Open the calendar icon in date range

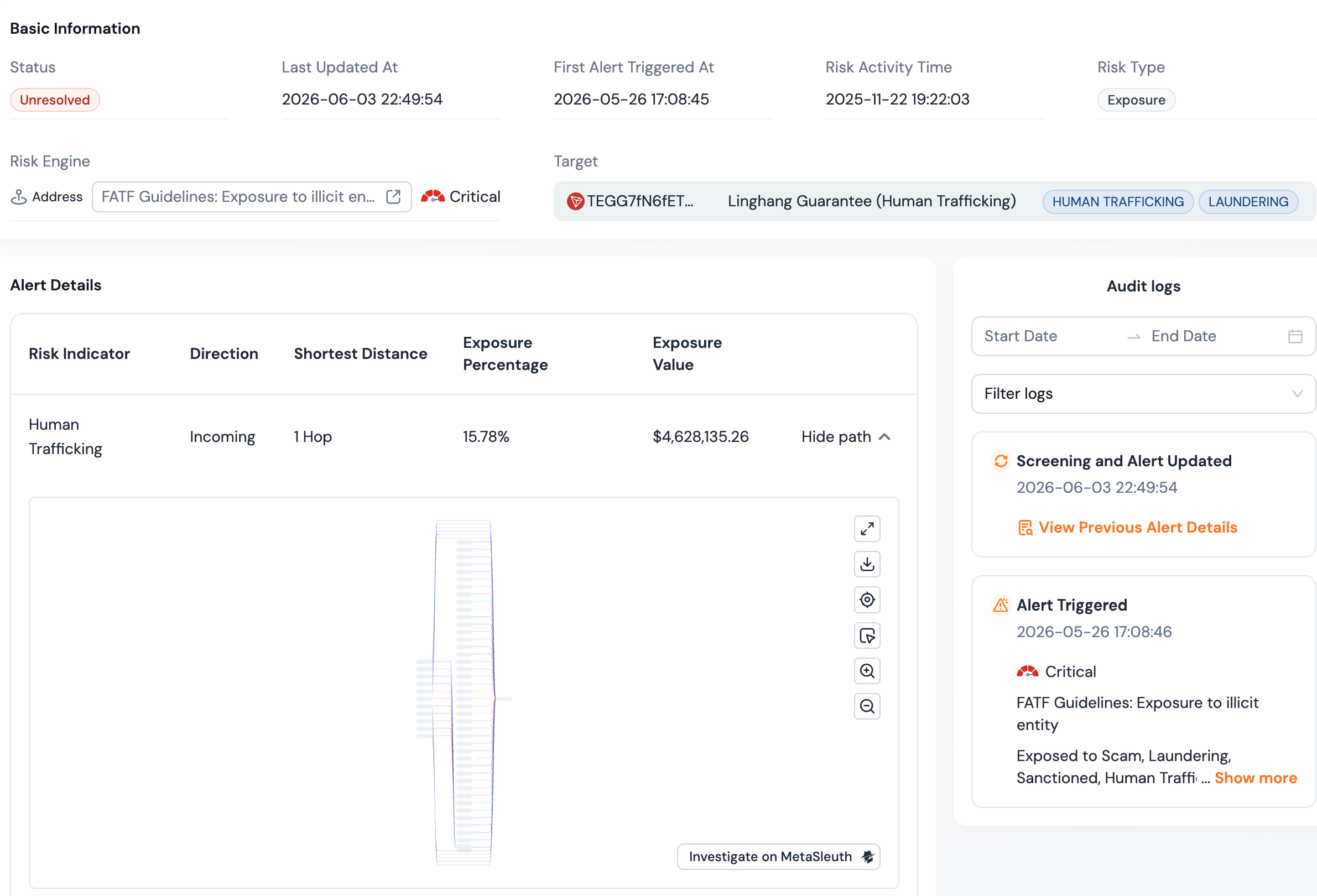point(1295,336)
